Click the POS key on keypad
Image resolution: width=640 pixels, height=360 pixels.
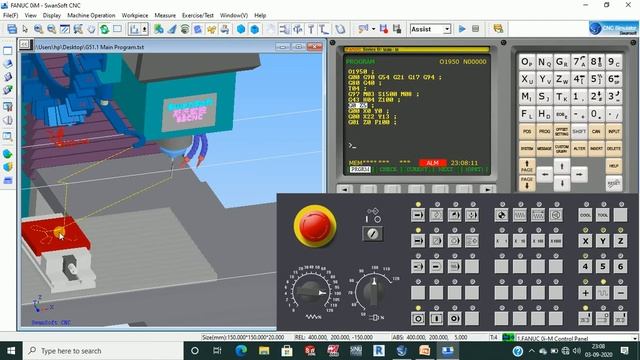527,131
